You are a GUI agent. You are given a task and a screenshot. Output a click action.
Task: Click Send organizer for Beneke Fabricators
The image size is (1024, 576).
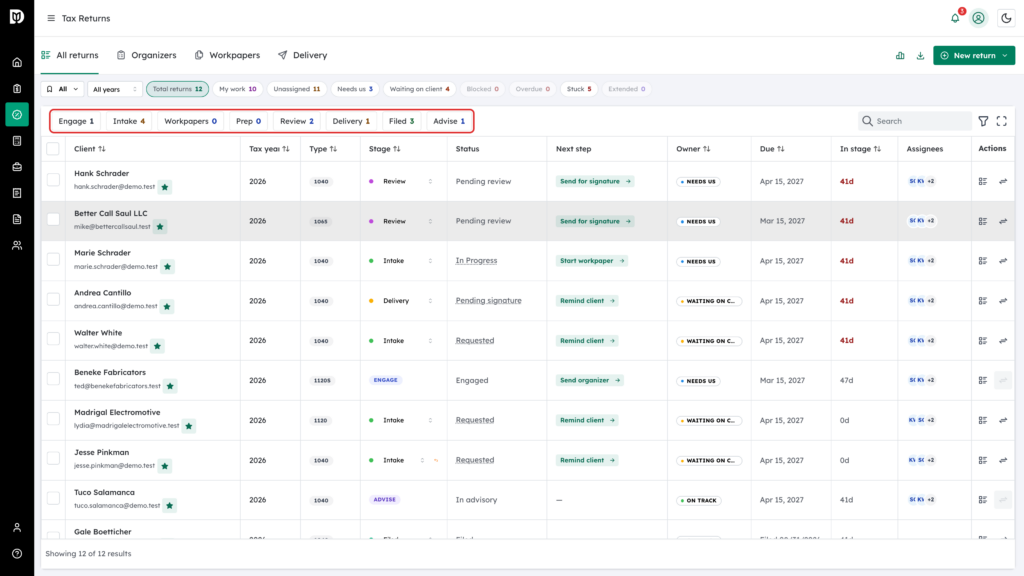point(590,380)
